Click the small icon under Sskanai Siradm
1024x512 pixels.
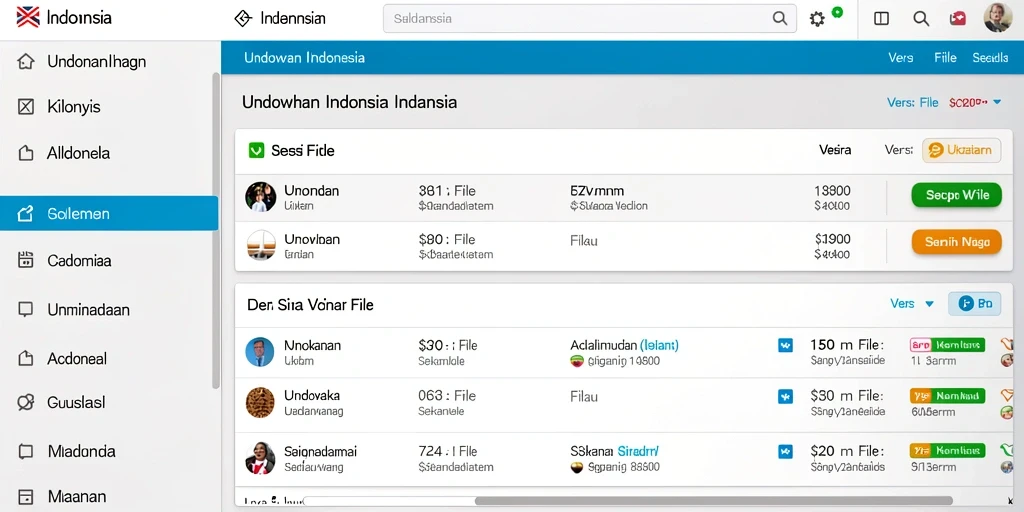pyautogui.click(x=577, y=468)
